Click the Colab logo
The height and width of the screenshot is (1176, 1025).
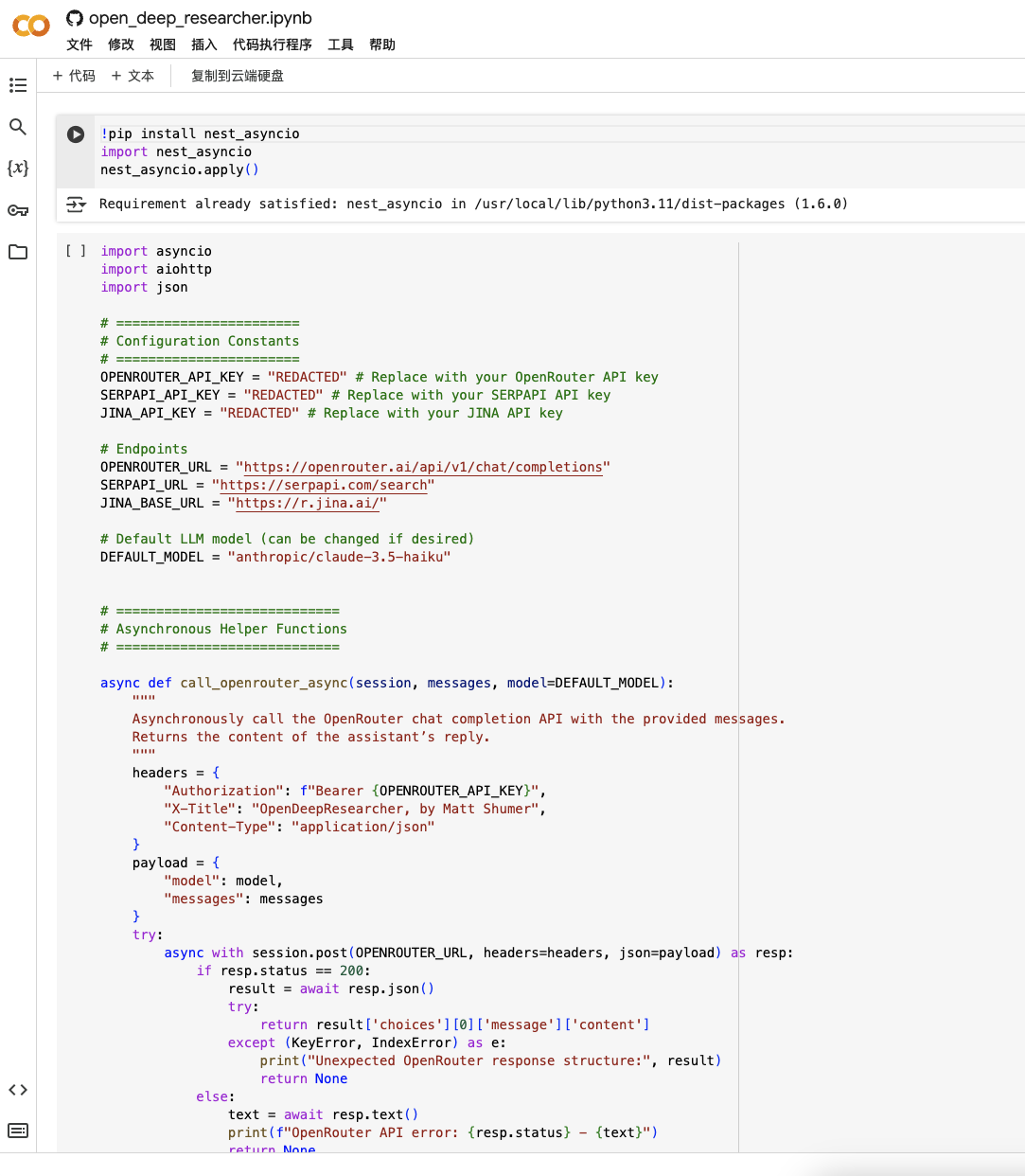(x=30, y=26)
